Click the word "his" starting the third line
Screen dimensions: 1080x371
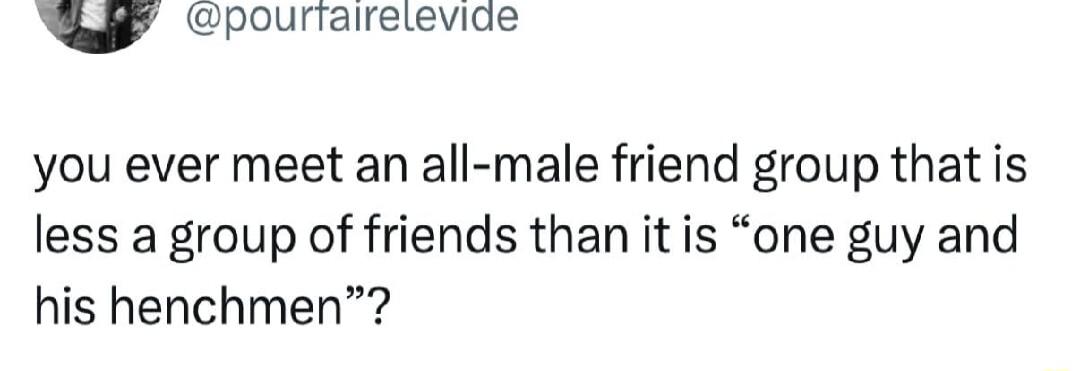pos(63,302)
